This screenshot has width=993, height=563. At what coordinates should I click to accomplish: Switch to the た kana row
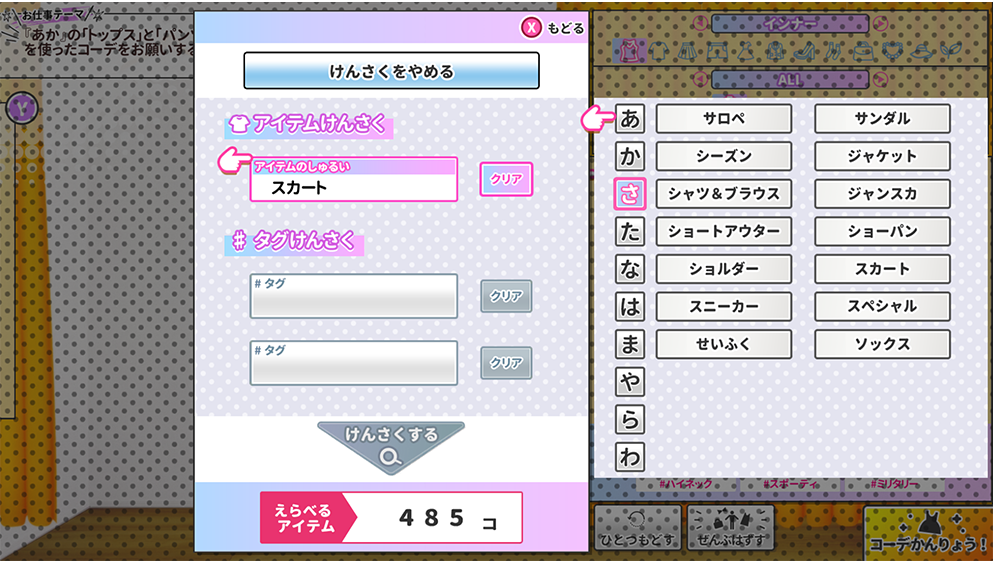(x=629, y=231)
